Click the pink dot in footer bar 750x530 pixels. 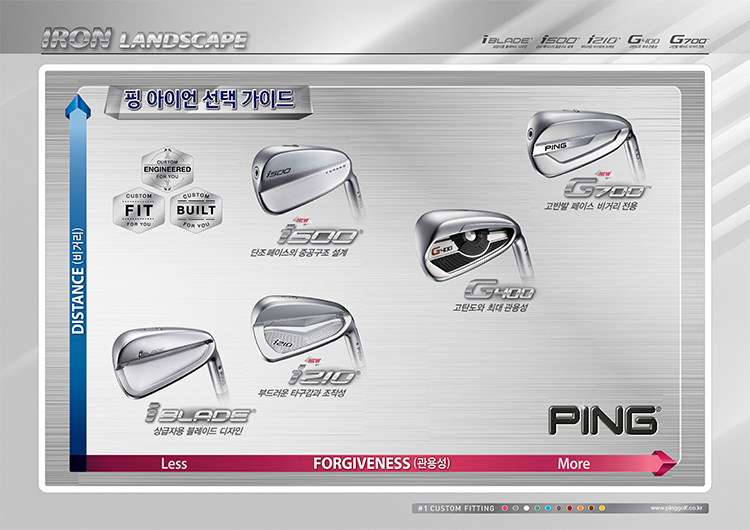[505, 508]
